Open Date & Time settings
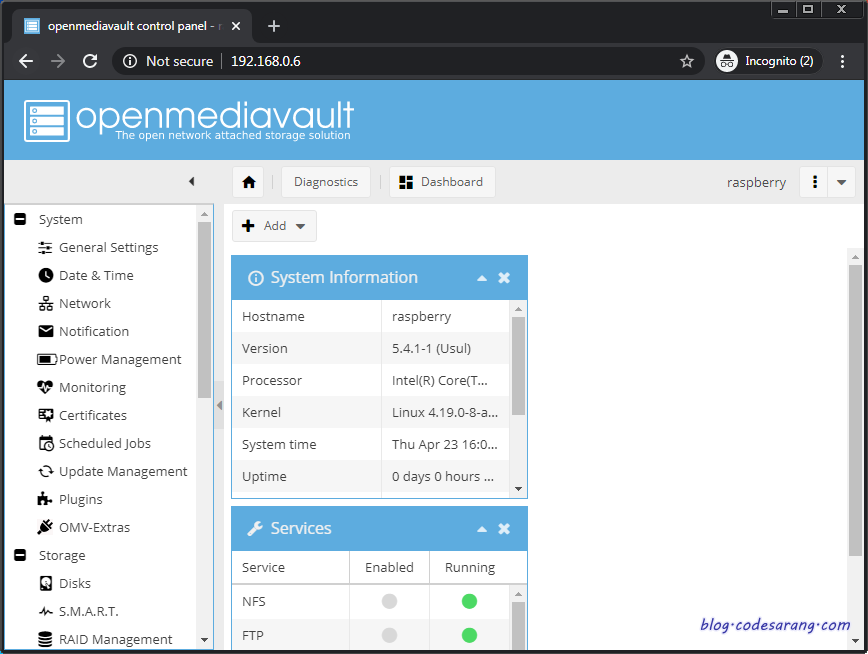 [x=86, y=275]
